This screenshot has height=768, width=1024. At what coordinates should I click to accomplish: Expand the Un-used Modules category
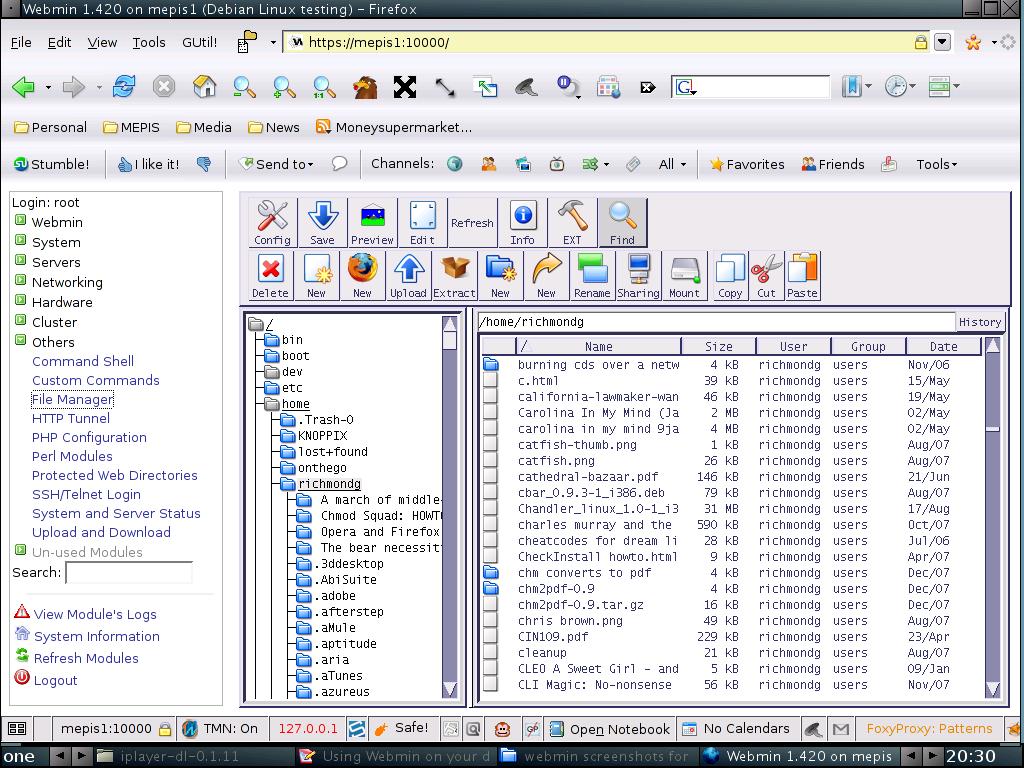[x=21, y=550]
